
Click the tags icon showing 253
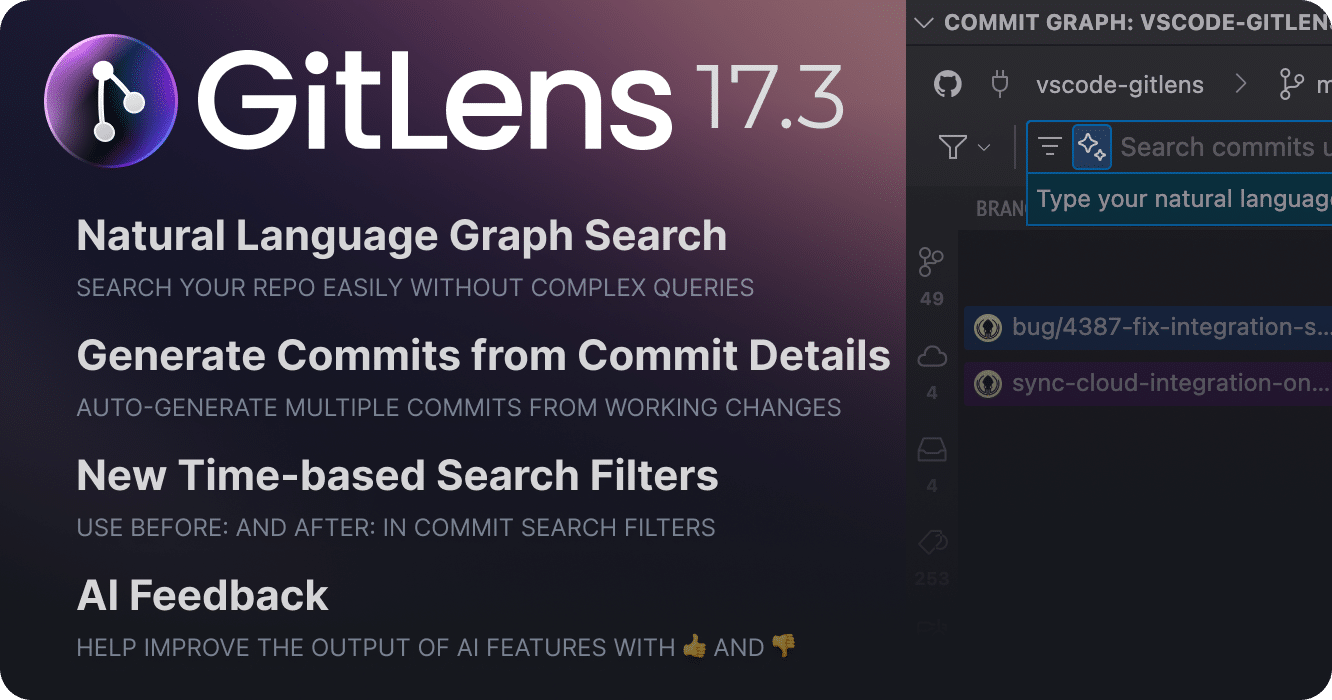click(931, 543)
